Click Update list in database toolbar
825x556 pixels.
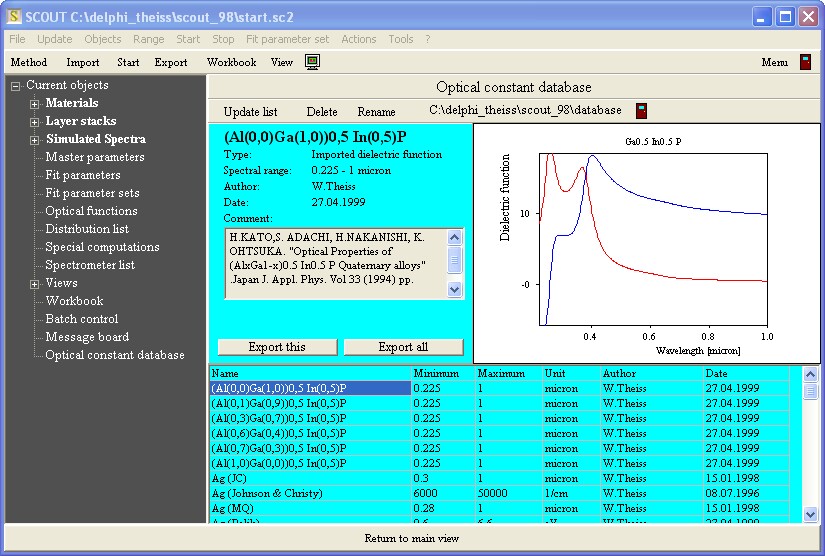250,112
